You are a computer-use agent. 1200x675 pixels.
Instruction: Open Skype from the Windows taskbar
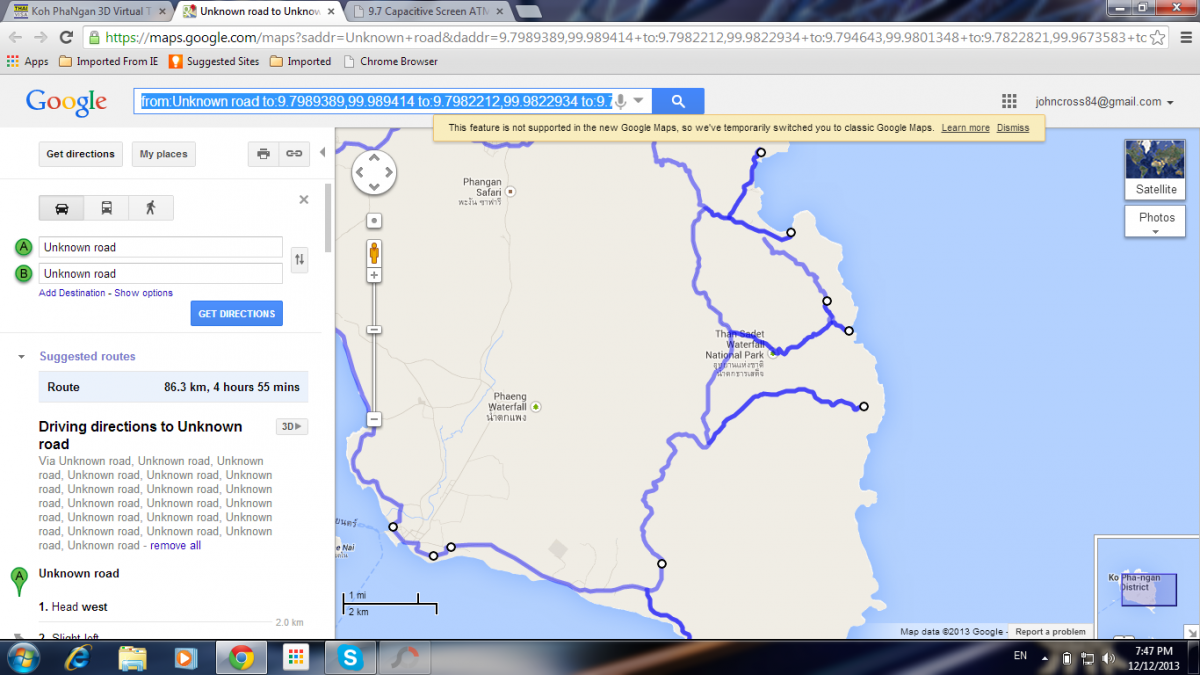pyautogui.click(x=350, y=657)
